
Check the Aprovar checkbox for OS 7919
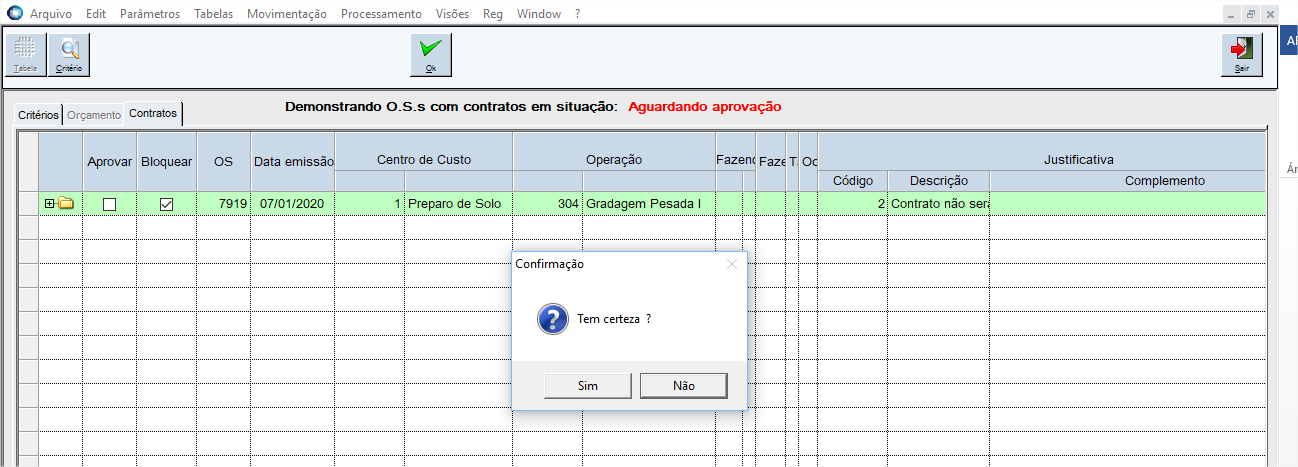point(110,204)
